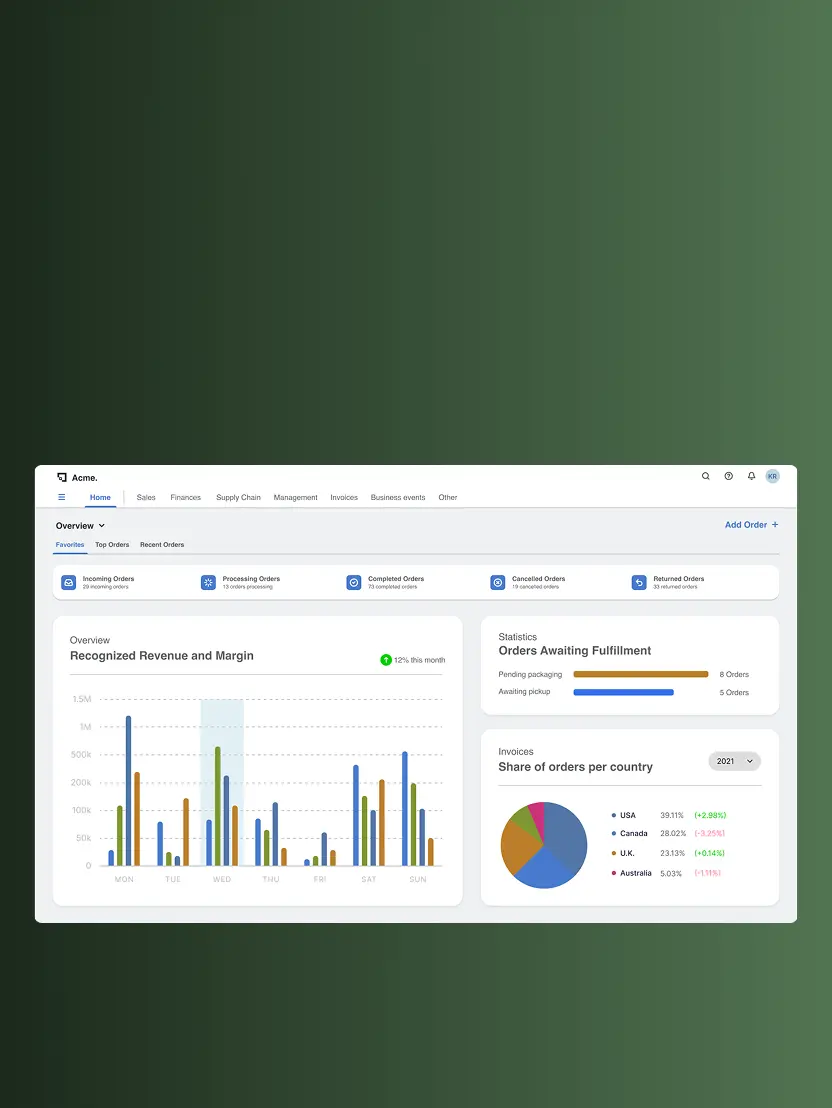The height and width of the screenshot is (1108, 832).
Task: Click the 'Recognized Revenue and Margin' heading
Action: (162, 656)
